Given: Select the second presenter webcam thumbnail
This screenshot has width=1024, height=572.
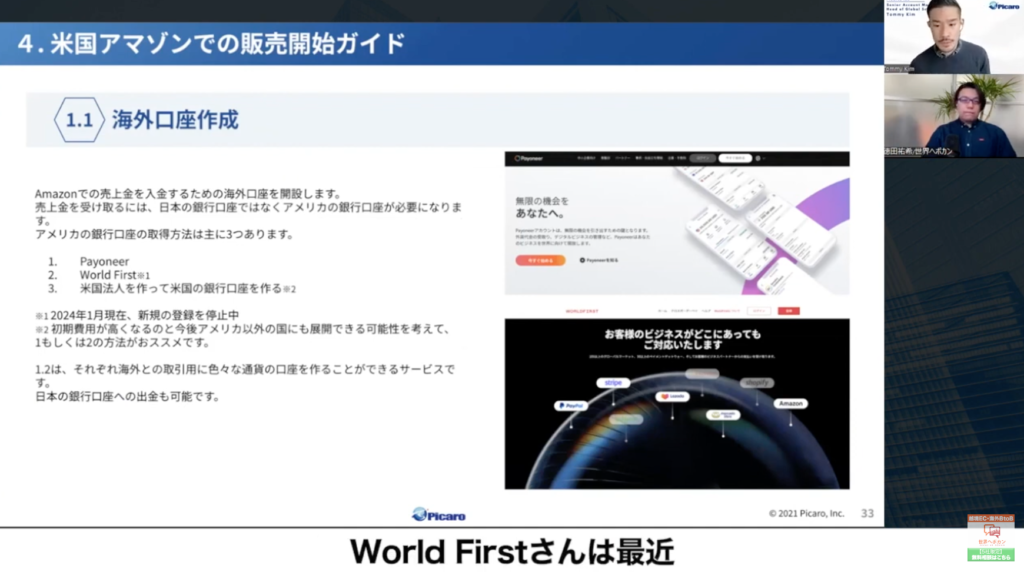Looking at the screenshot, I should 953,116.
